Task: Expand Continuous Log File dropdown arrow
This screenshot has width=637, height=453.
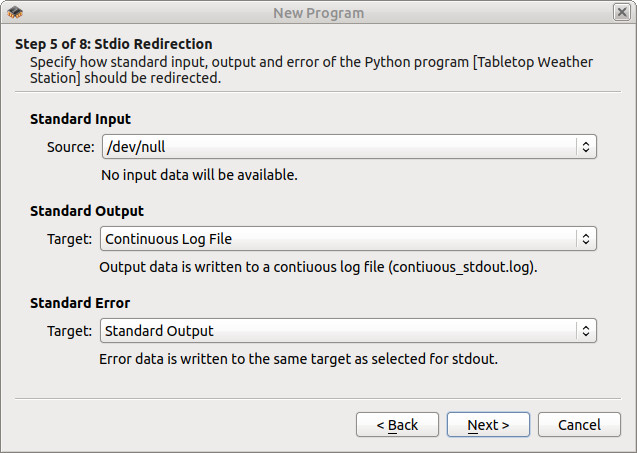Action: click(x=585, y=238)
